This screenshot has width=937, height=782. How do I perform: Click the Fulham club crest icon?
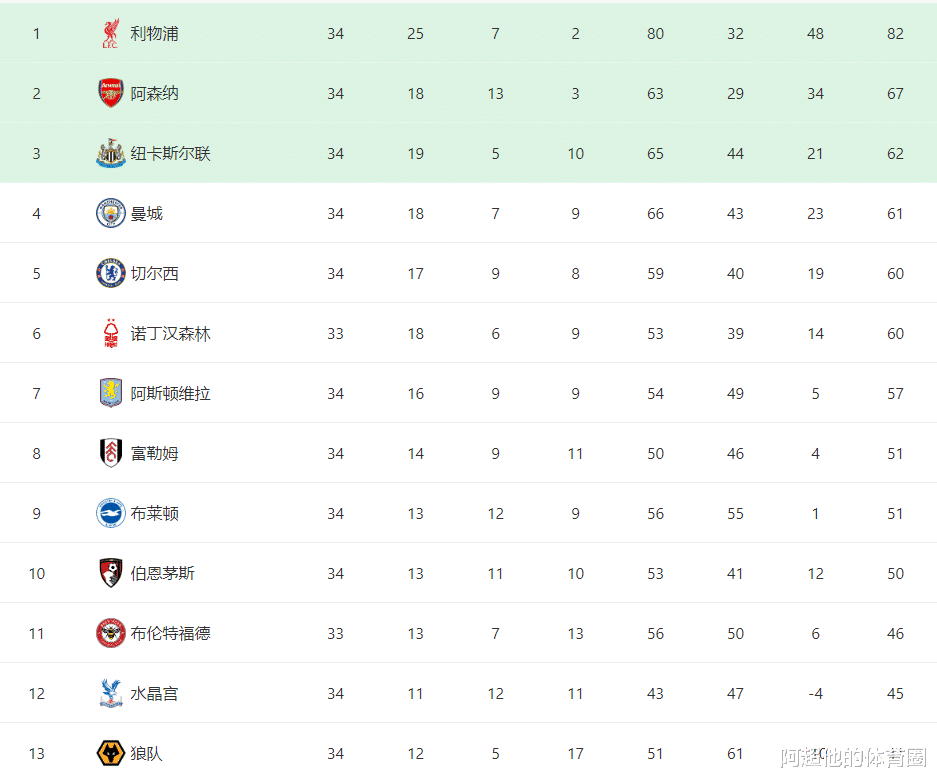[110, 454]
